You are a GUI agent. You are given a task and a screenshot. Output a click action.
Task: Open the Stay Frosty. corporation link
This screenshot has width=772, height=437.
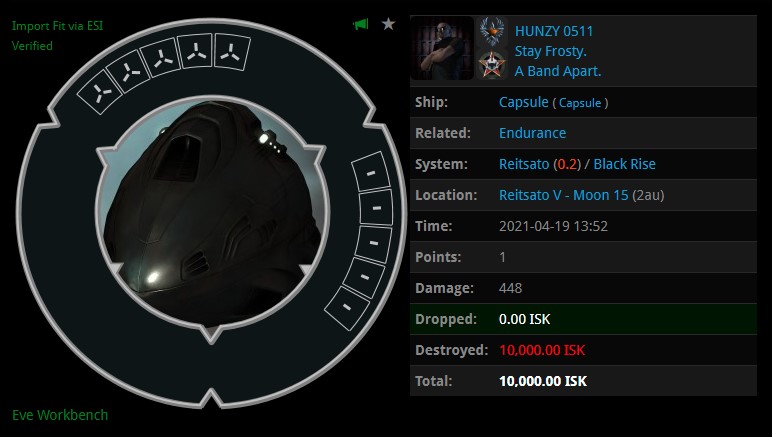coord(550,51)
